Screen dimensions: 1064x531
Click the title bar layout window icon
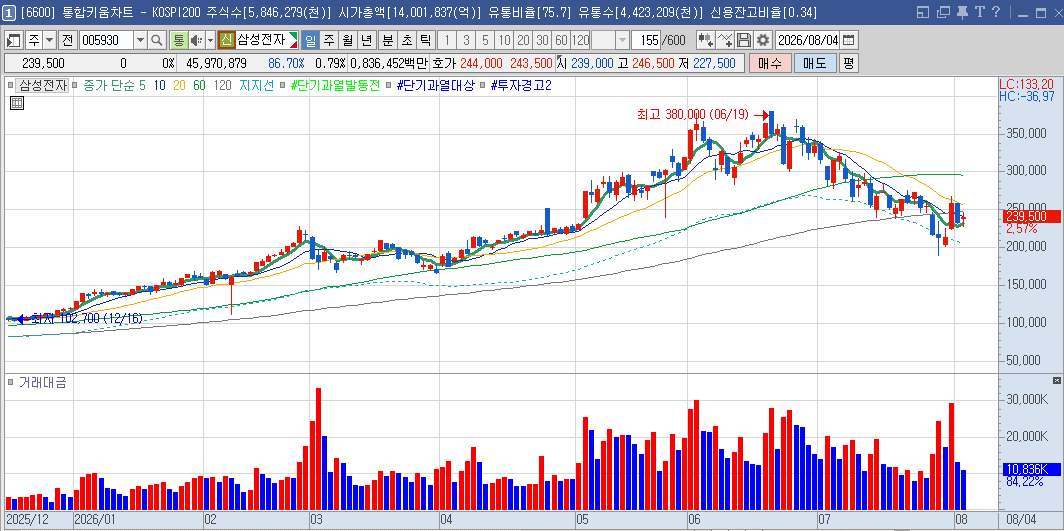[923, 12]
